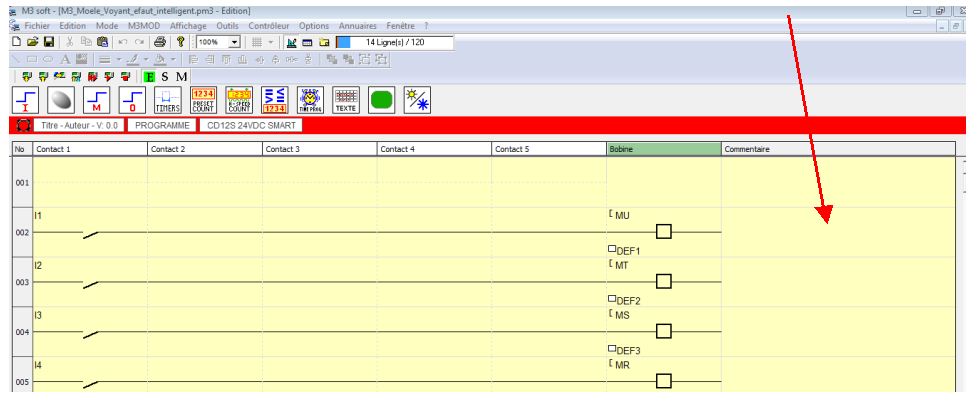Image resolution: width=980 pixels, height=420 pixels.
Task: Expand the grid options dropdown arrow
Action: 272,42
